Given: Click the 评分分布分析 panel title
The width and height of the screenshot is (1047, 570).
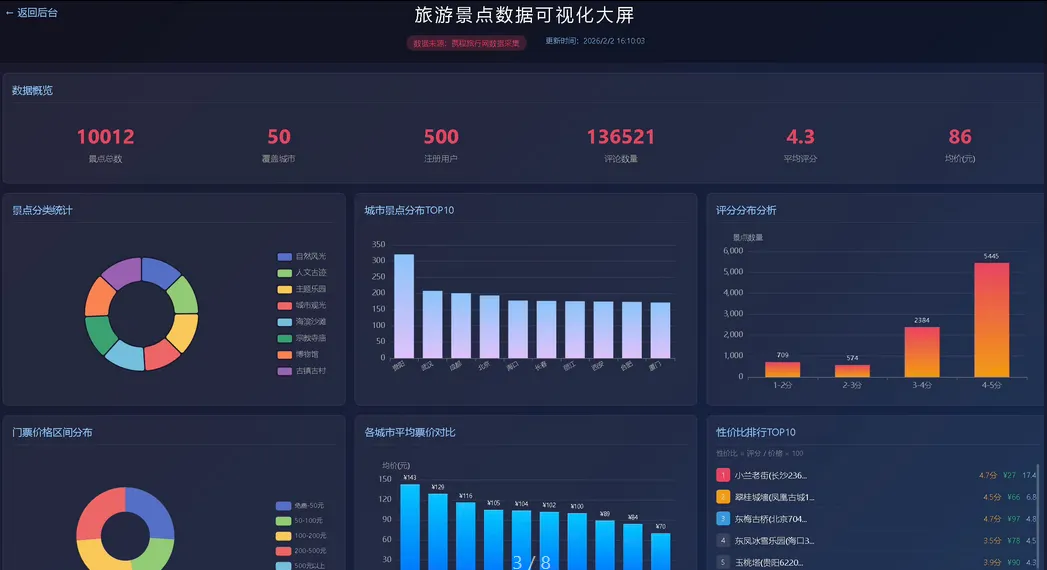Looking at the screenshot, I should click(x=746, y=210).
